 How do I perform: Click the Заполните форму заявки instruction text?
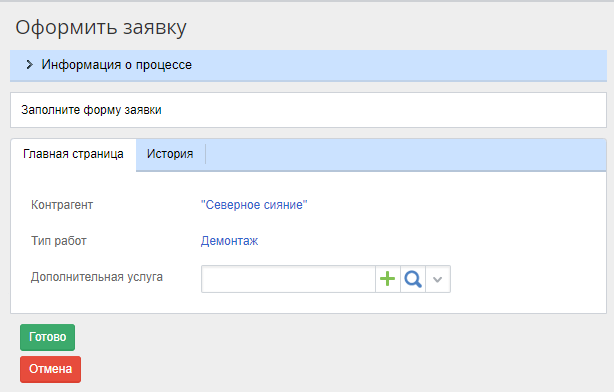[x=91, y=110]
